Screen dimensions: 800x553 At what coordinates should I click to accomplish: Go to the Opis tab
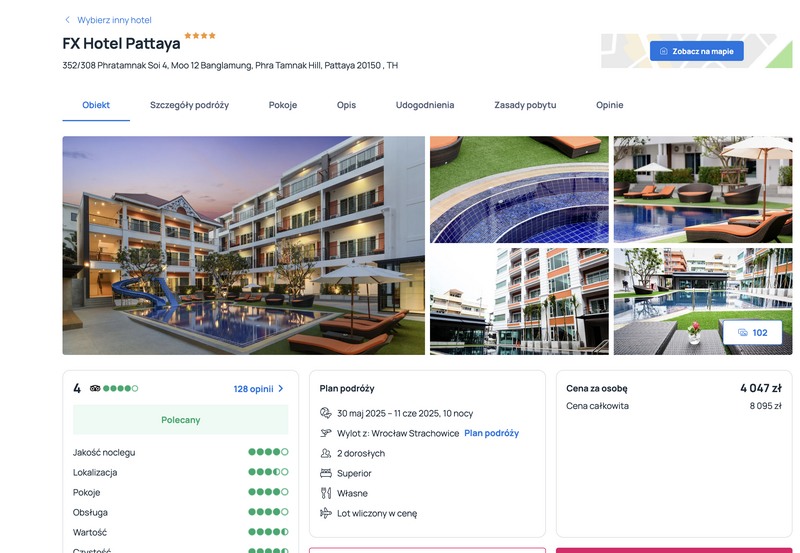coord(346,105)
